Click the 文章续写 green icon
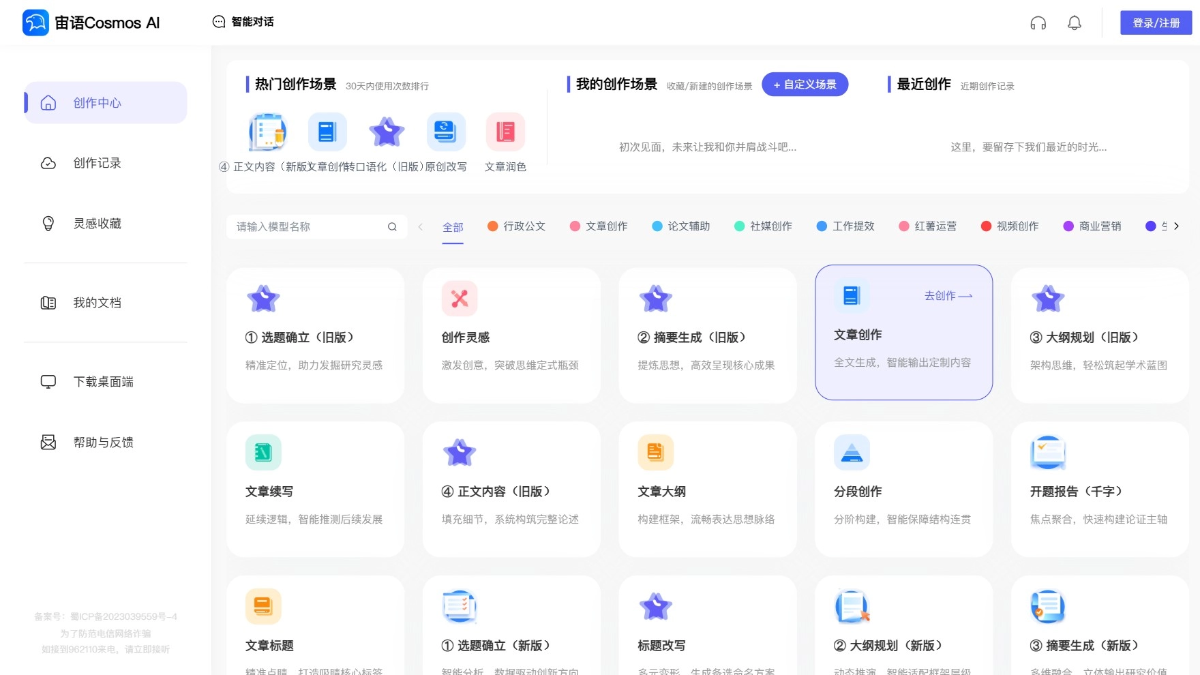 click(x=264, y=452)
